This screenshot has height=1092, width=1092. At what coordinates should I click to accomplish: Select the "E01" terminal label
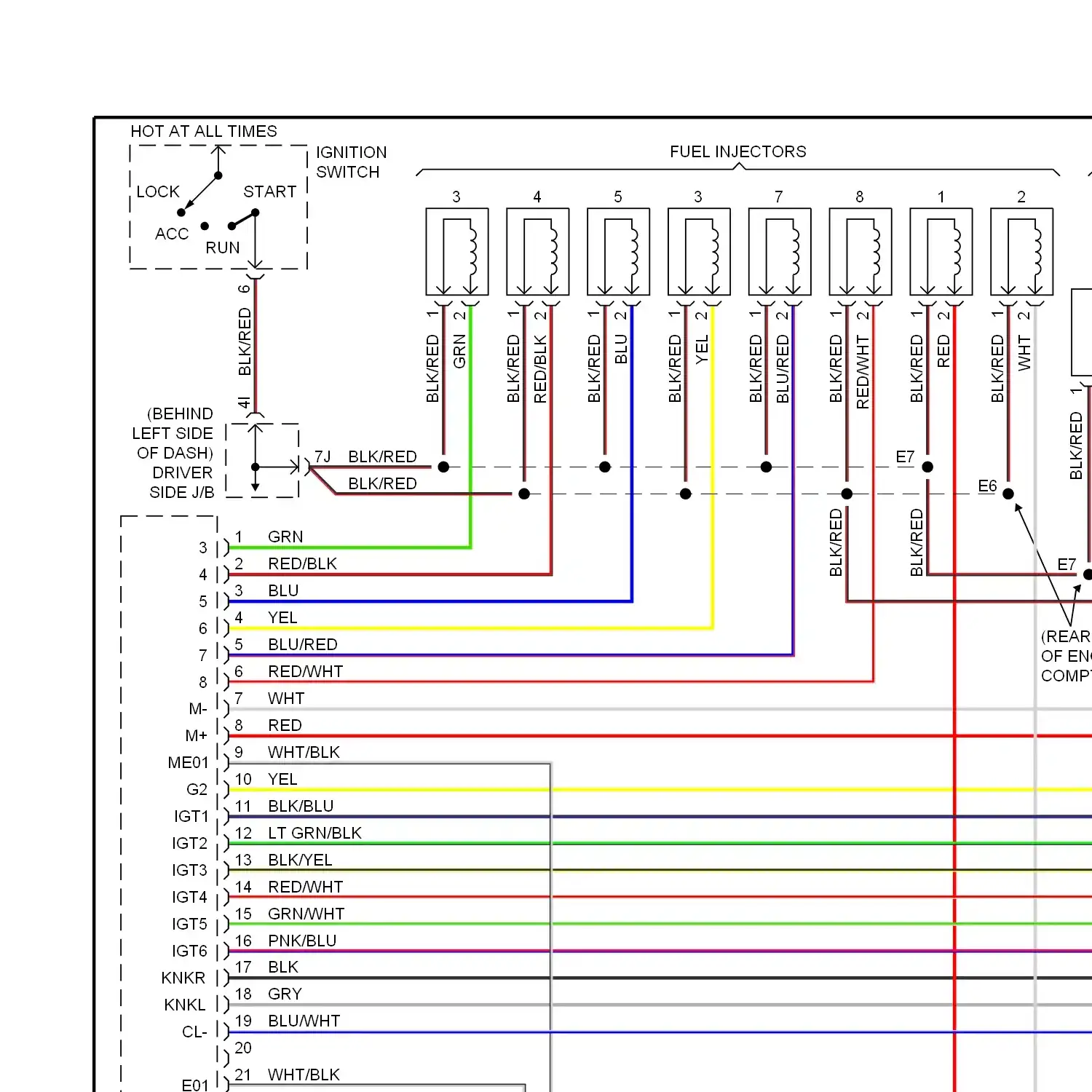coord(195,1085)
